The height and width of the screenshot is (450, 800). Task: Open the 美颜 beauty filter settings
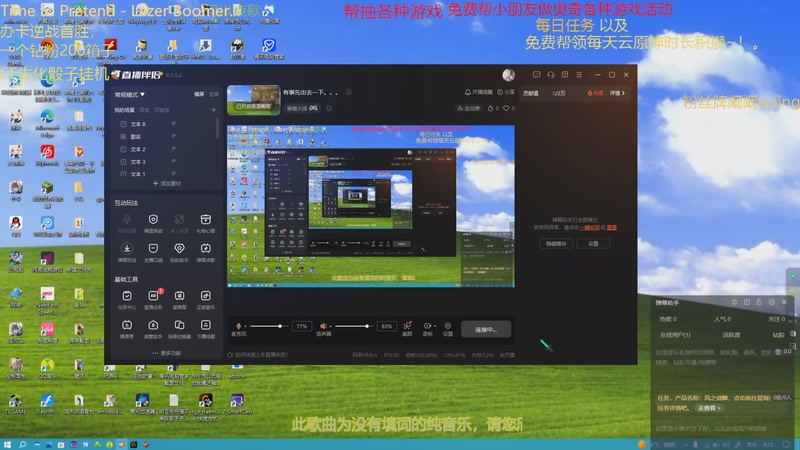pyautogui.click(x=407, y=328)
